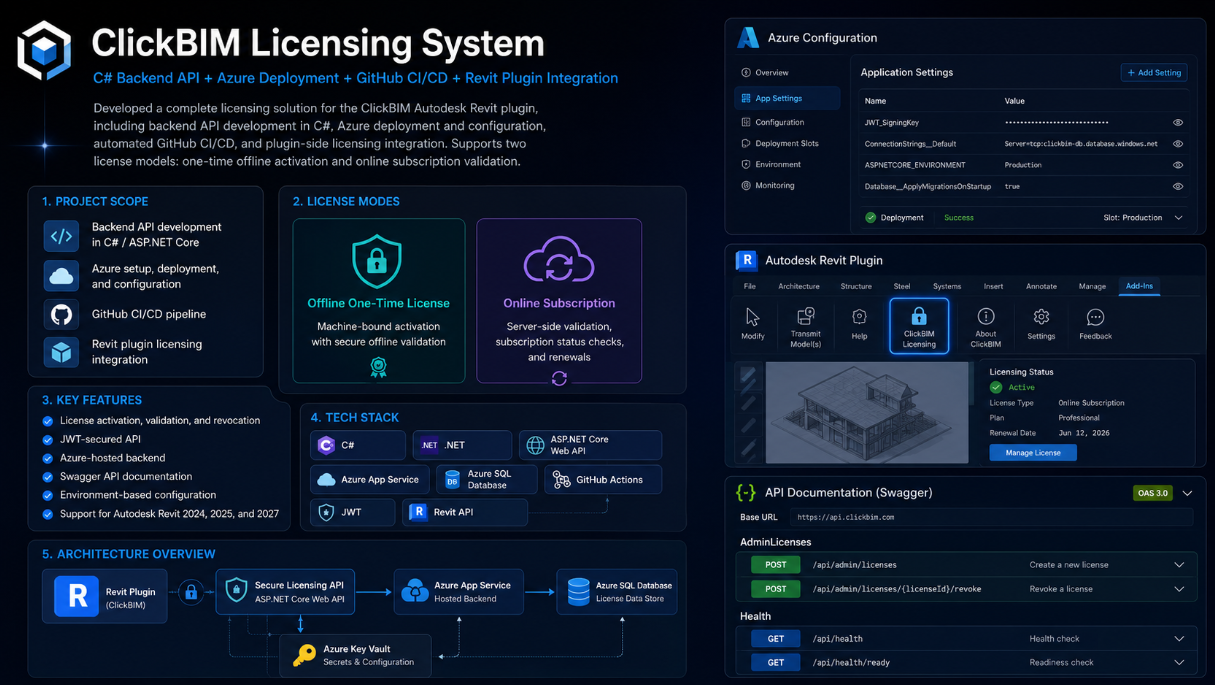Switch to the Architecture ribbon tab

(x=799, y=286)
